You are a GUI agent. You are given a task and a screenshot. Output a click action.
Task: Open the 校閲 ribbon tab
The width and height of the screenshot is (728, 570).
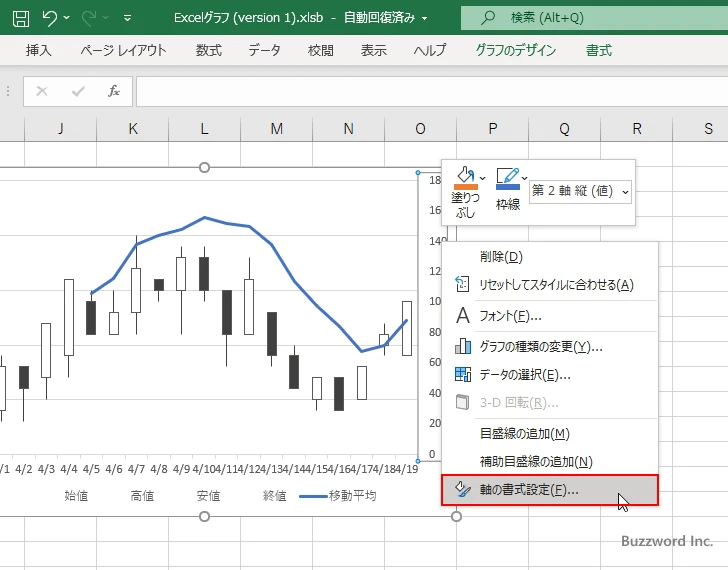(320, 50)
